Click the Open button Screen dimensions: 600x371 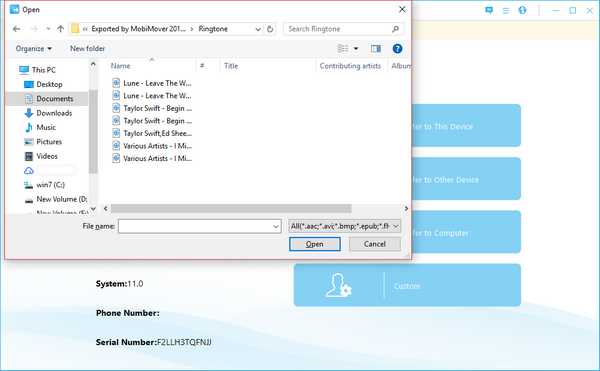pos(315,244)
